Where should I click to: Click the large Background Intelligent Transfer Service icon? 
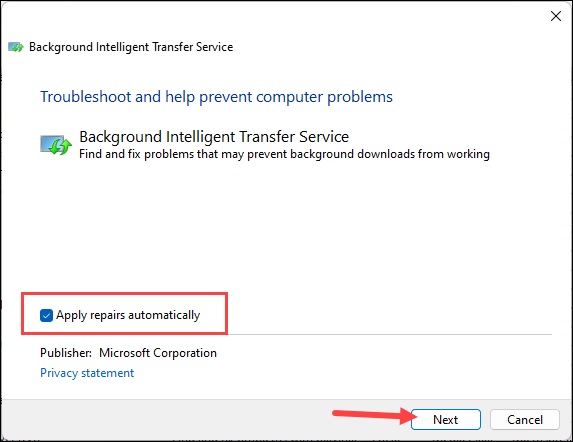[56, 145]
